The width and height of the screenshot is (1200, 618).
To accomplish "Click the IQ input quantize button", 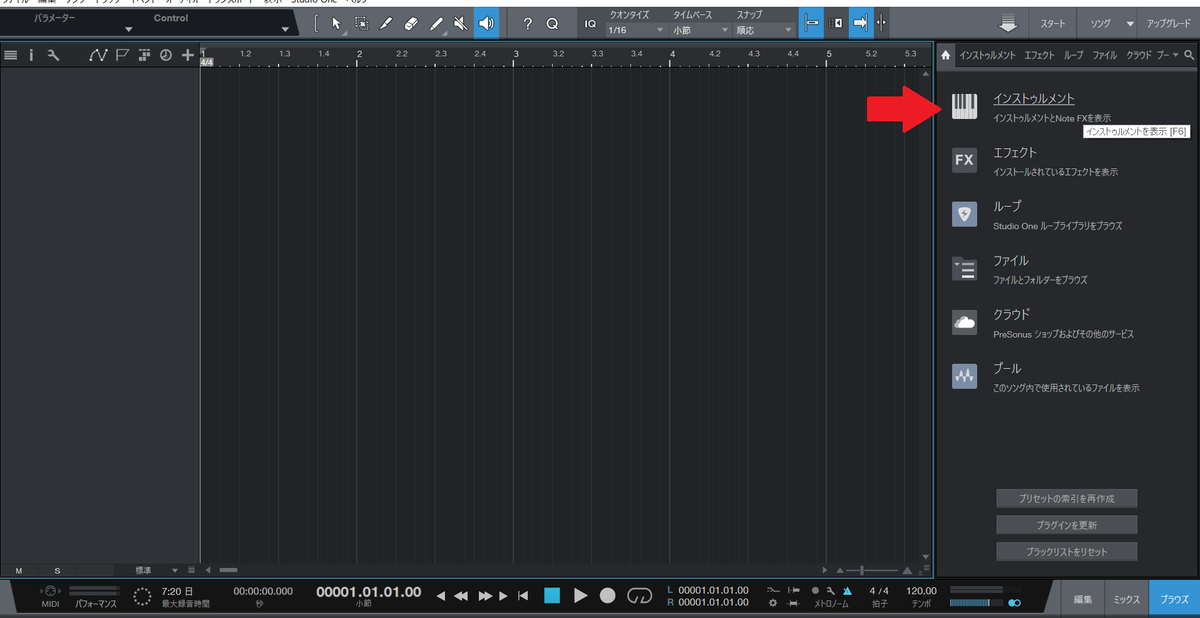I will coord(590,23).
